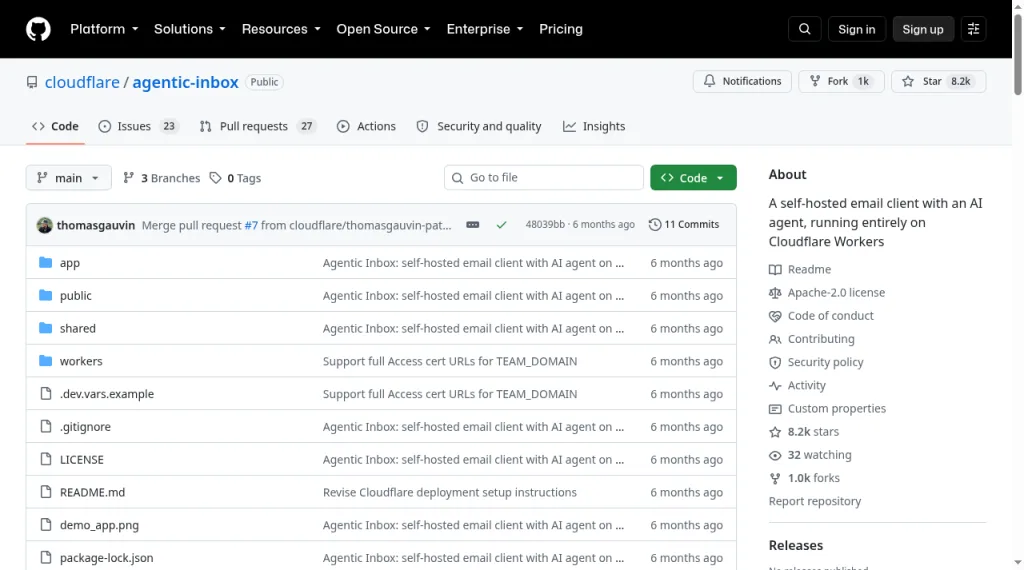Open pull request #7 link
1024x570 pixels.
pyautogui.click(x=251, y=225)
